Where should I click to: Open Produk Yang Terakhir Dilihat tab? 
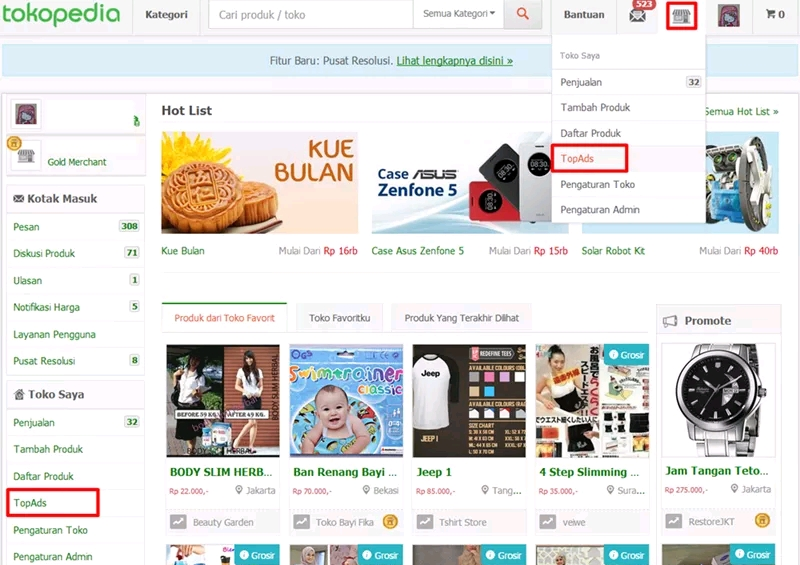coord(461,318)
